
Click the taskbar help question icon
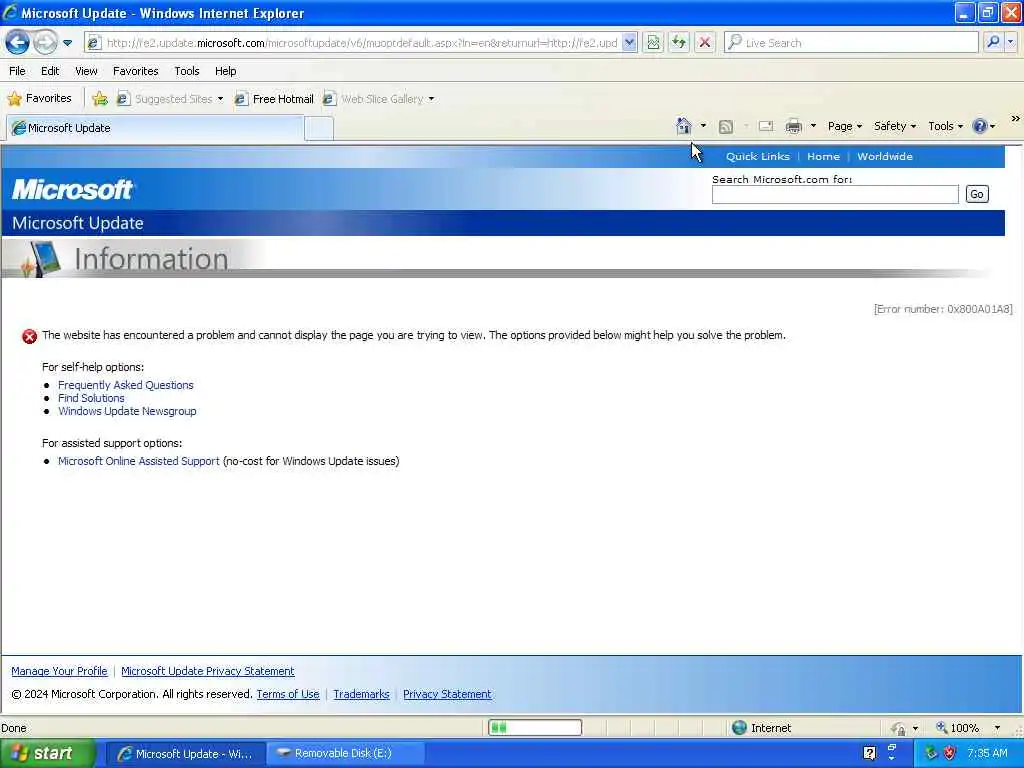[869, 754]
